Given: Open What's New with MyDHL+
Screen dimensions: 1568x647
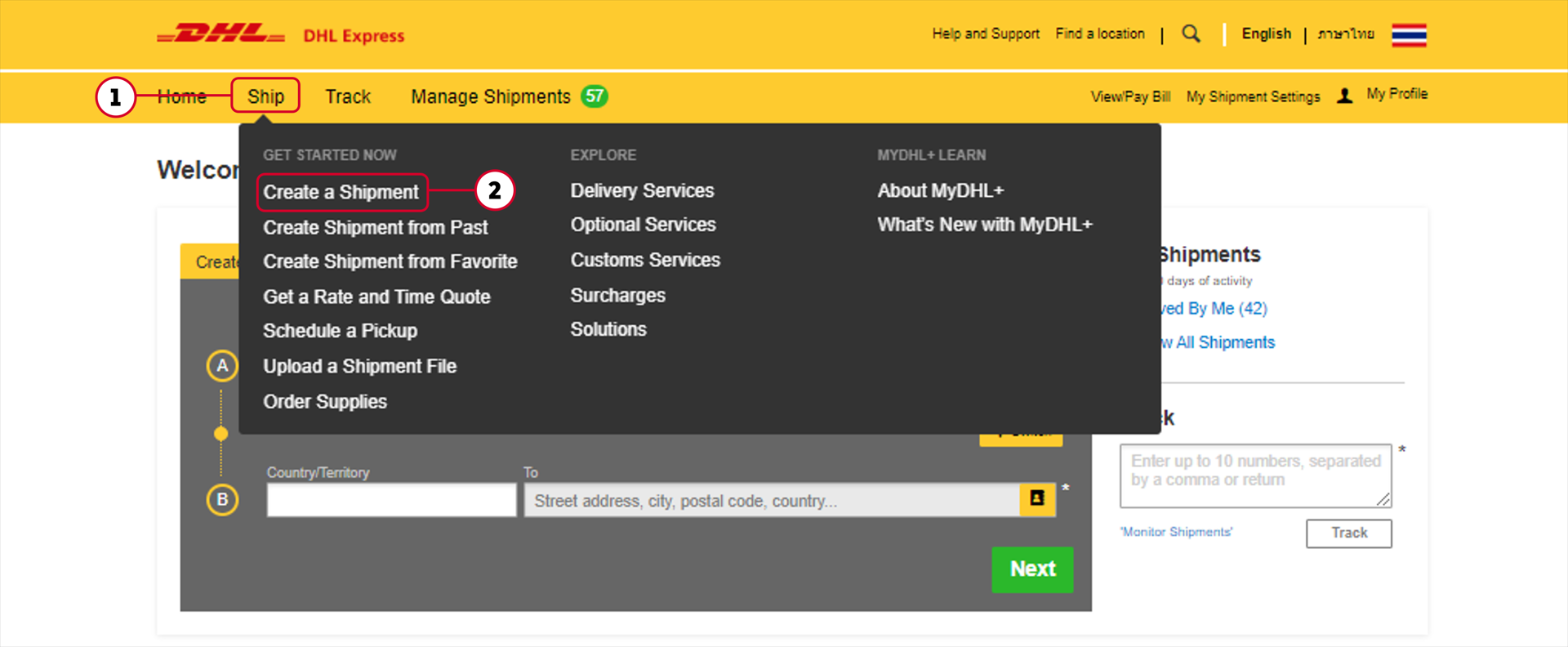Looking at the screenshot, I should tap(985, 225).
